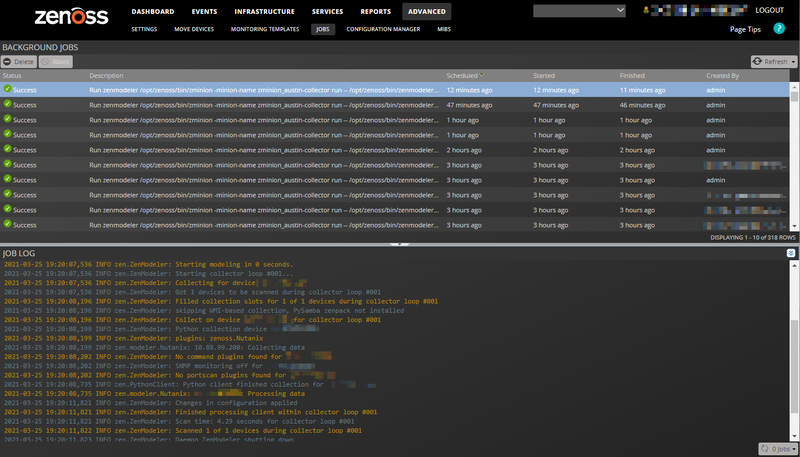This screenshot has width=800, height=457.
Task: Sort by Created By column header
Action: coord(722,75)
